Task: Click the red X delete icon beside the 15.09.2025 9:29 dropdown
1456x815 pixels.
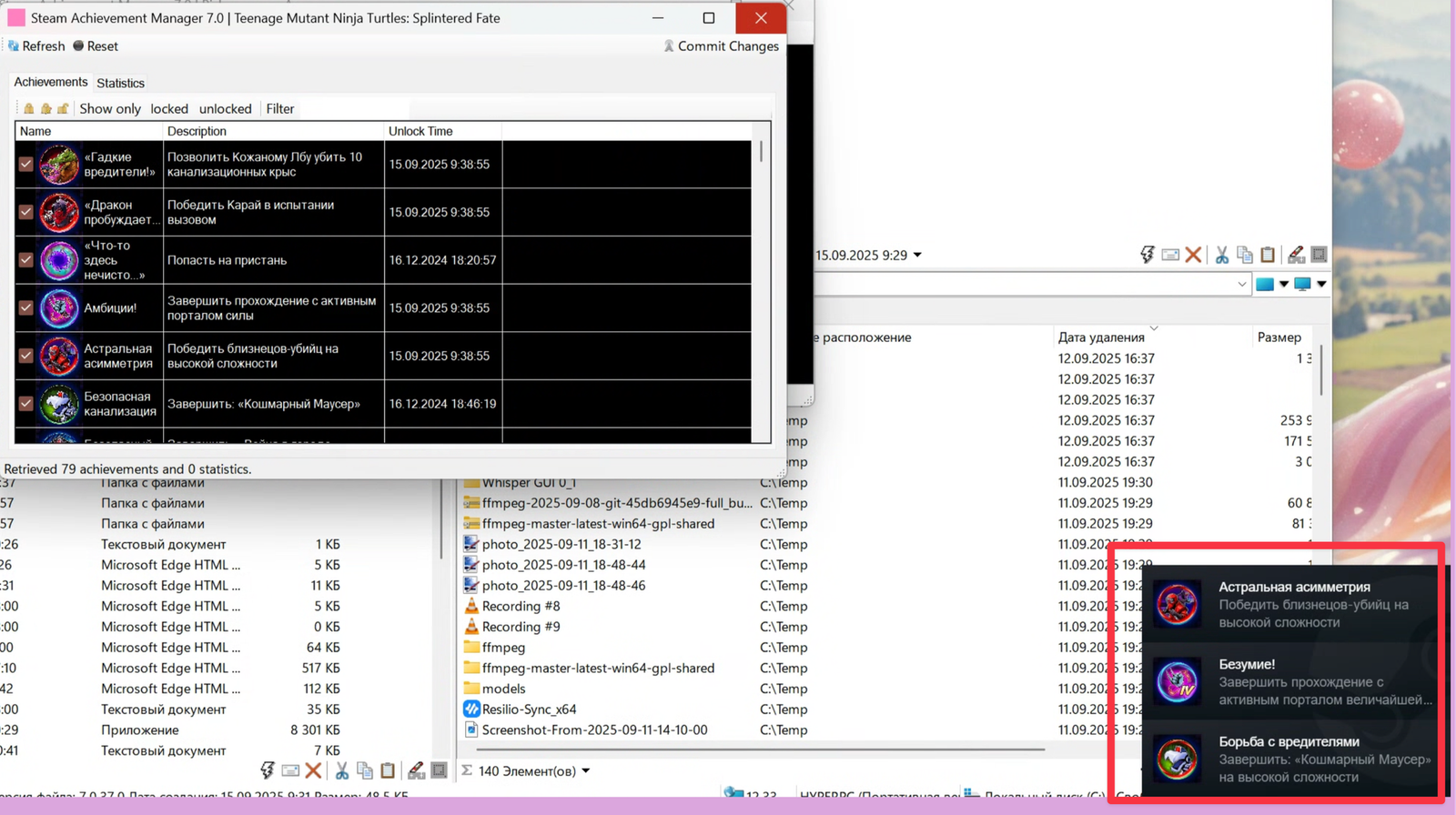Action: pos(1193,255)
